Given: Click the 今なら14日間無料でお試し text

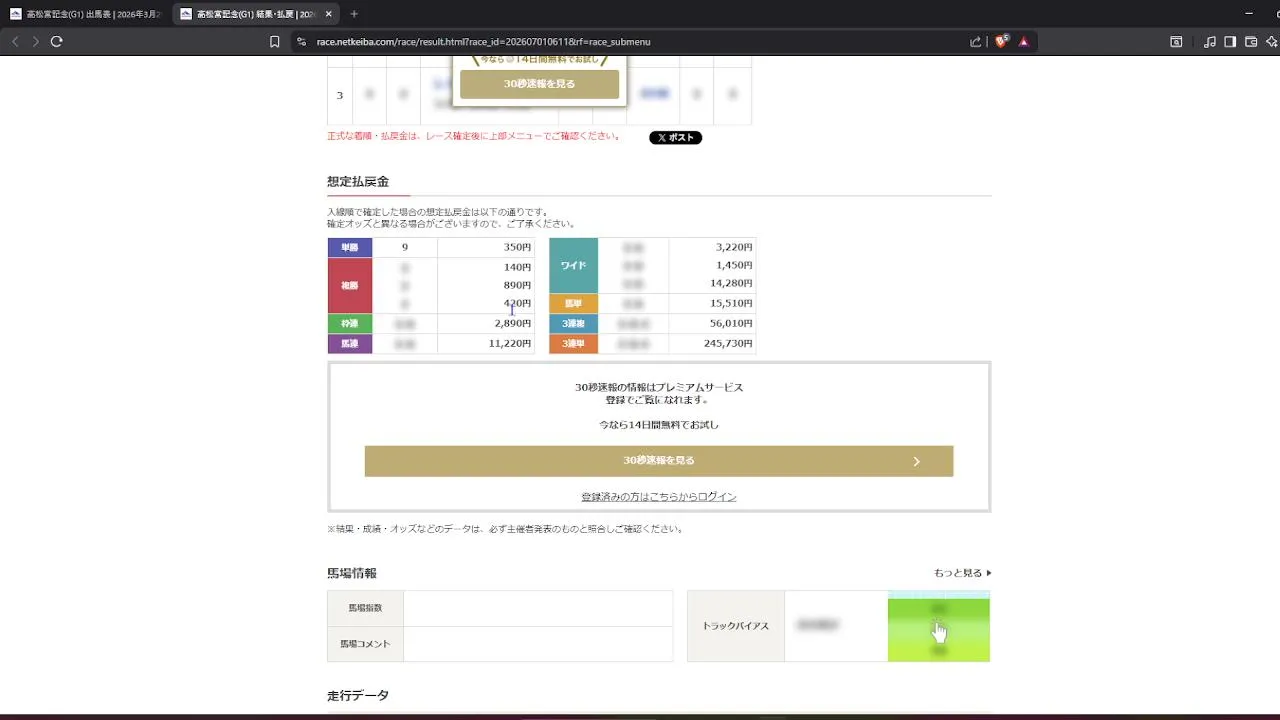Looking at the screenshot, I should point(659,425).
